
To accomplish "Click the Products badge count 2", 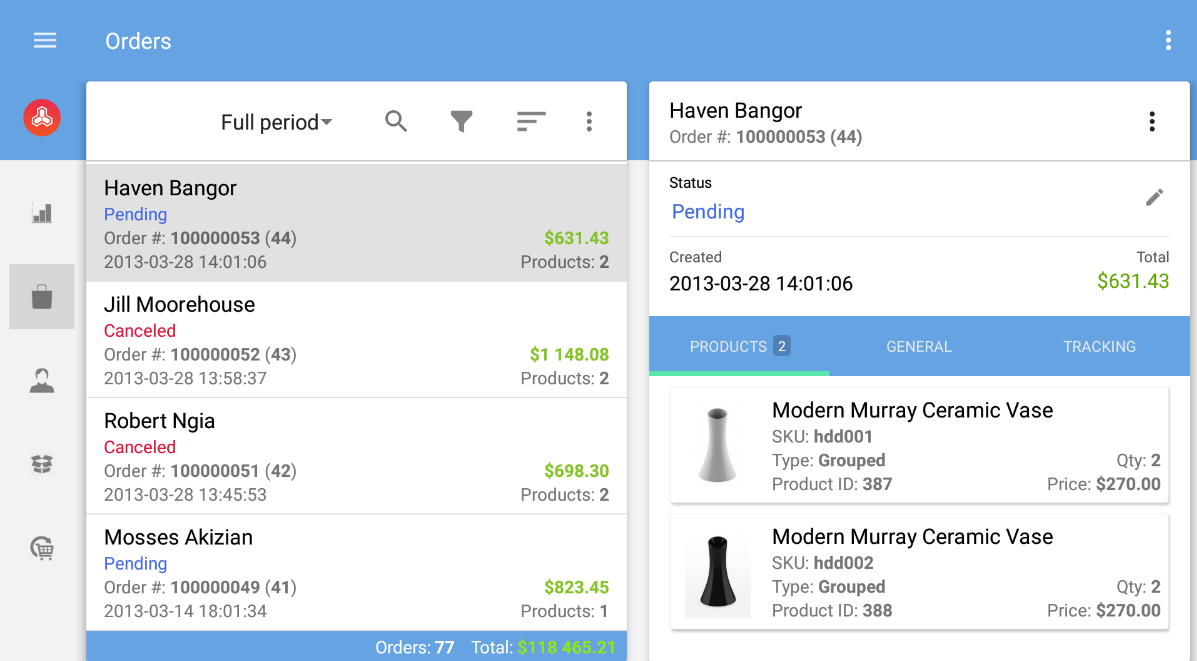I will click(781, 346).
